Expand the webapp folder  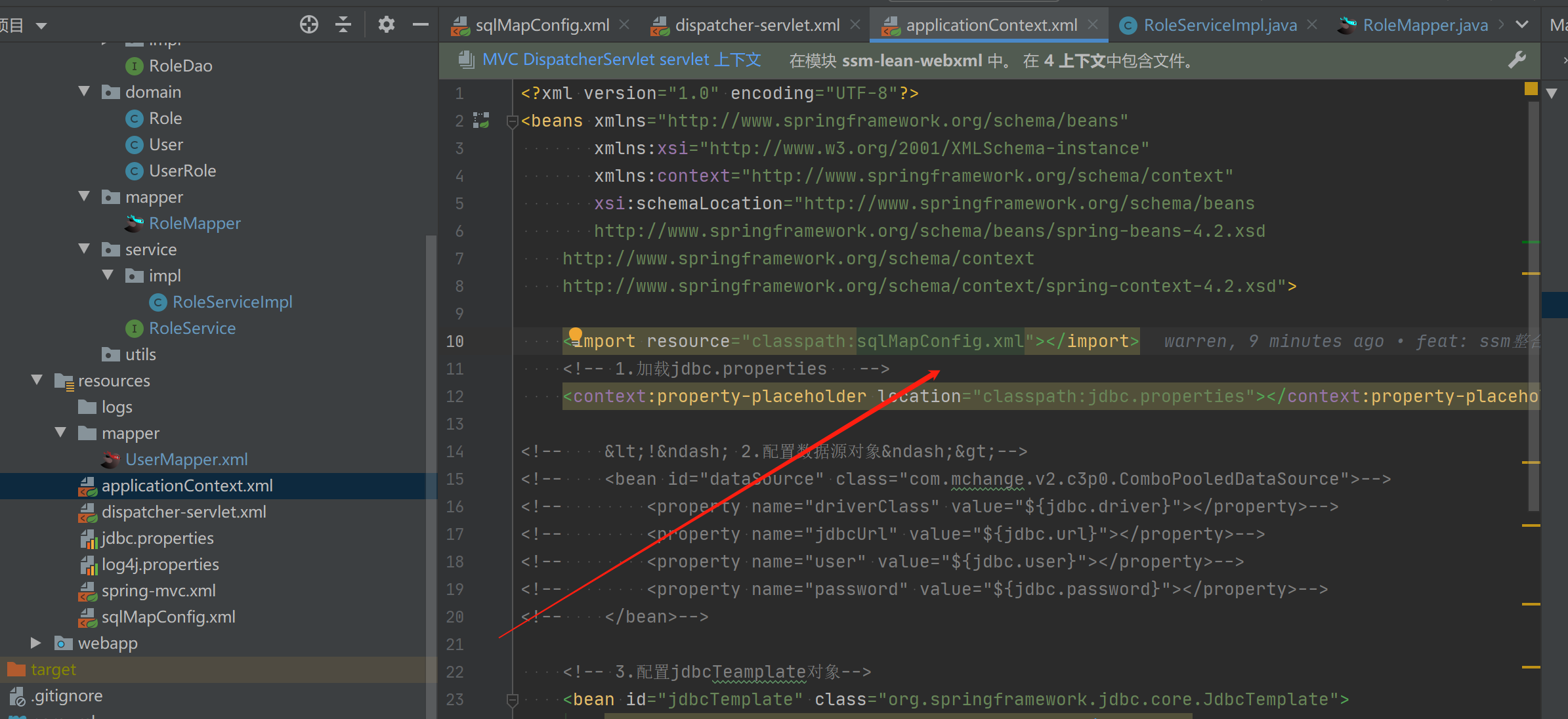click(x=37, y=642)
